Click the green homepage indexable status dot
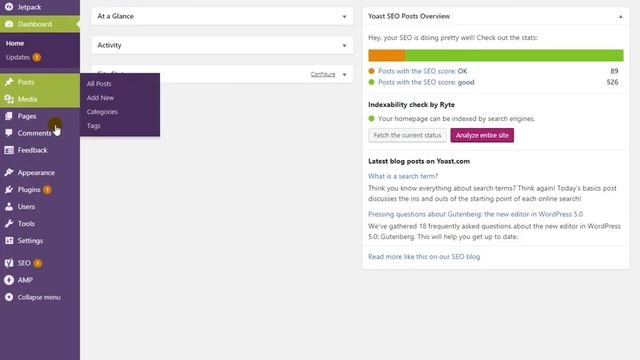 [371, 119]
